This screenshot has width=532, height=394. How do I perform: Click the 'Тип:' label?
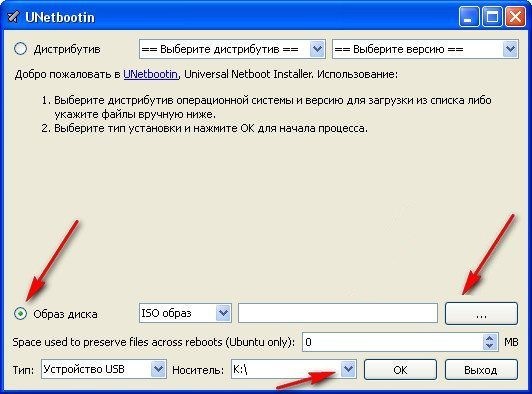click(x=23, y=370)
